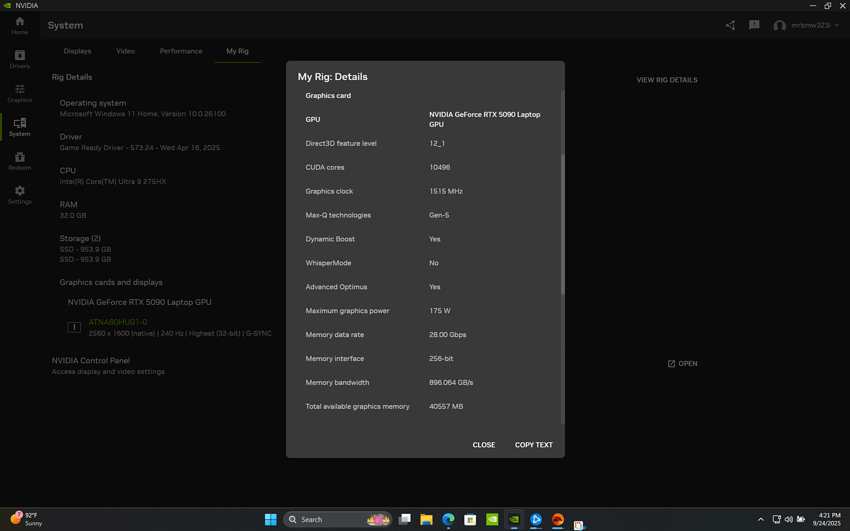Open the Graphics sidebar section
This screenshot has height=531, width=850.
(19, 93)
